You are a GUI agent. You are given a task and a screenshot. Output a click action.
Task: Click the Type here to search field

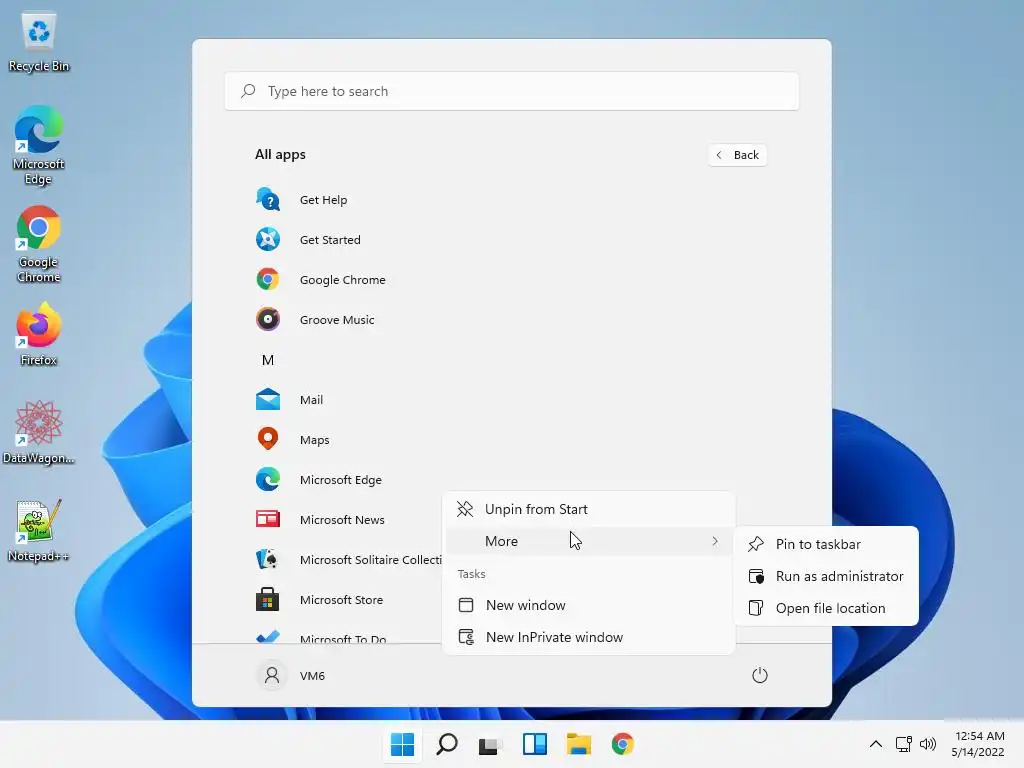(x=512, y=91)
